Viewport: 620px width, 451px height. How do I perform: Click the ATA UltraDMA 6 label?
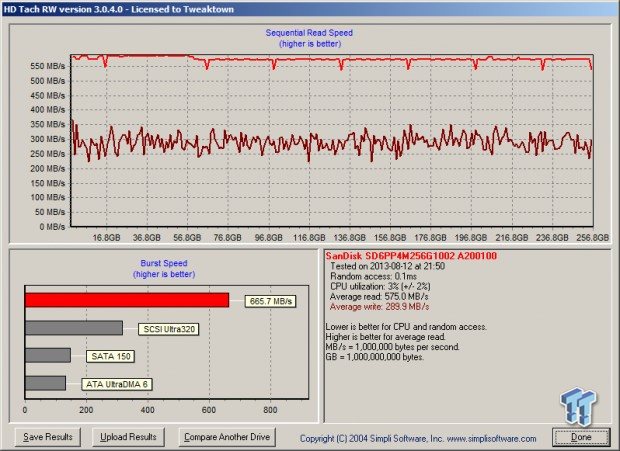117,384
